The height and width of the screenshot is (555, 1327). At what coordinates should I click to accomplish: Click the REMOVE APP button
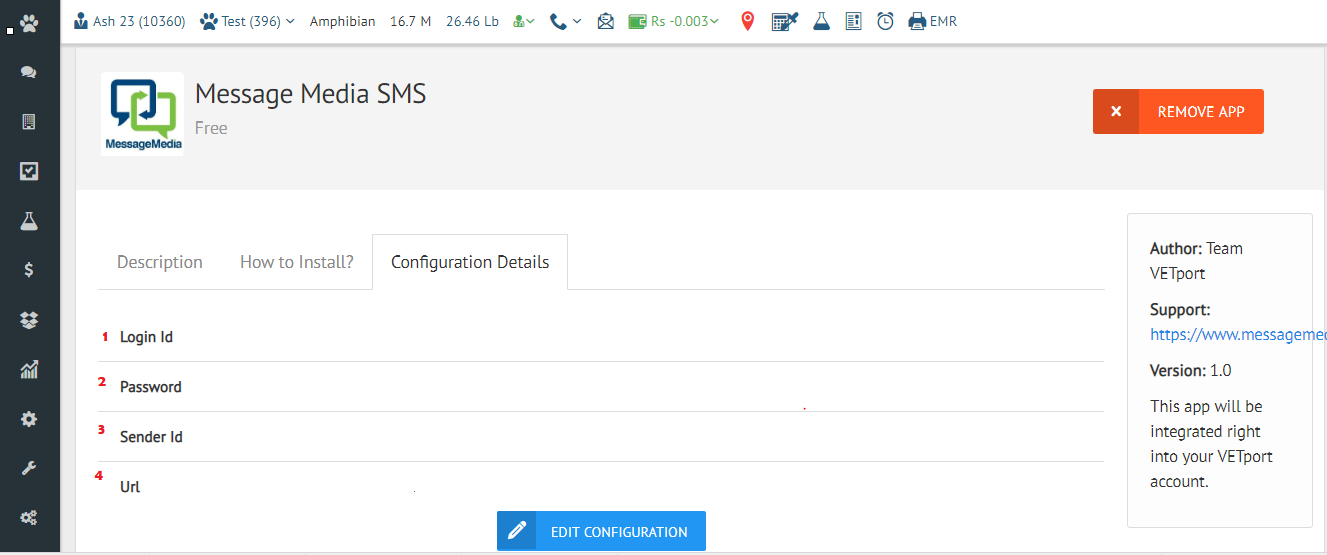click(x=1178, y=112)
